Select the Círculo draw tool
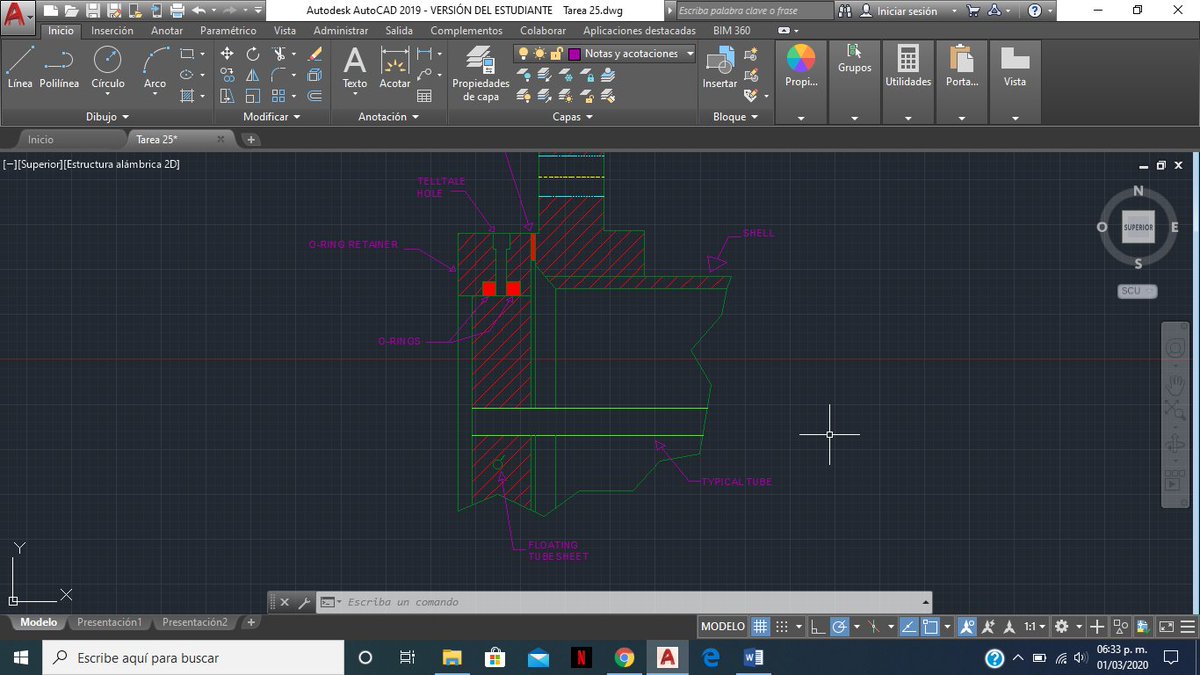This screenshot has height=675, width=1200. click(x=108, y=68)
